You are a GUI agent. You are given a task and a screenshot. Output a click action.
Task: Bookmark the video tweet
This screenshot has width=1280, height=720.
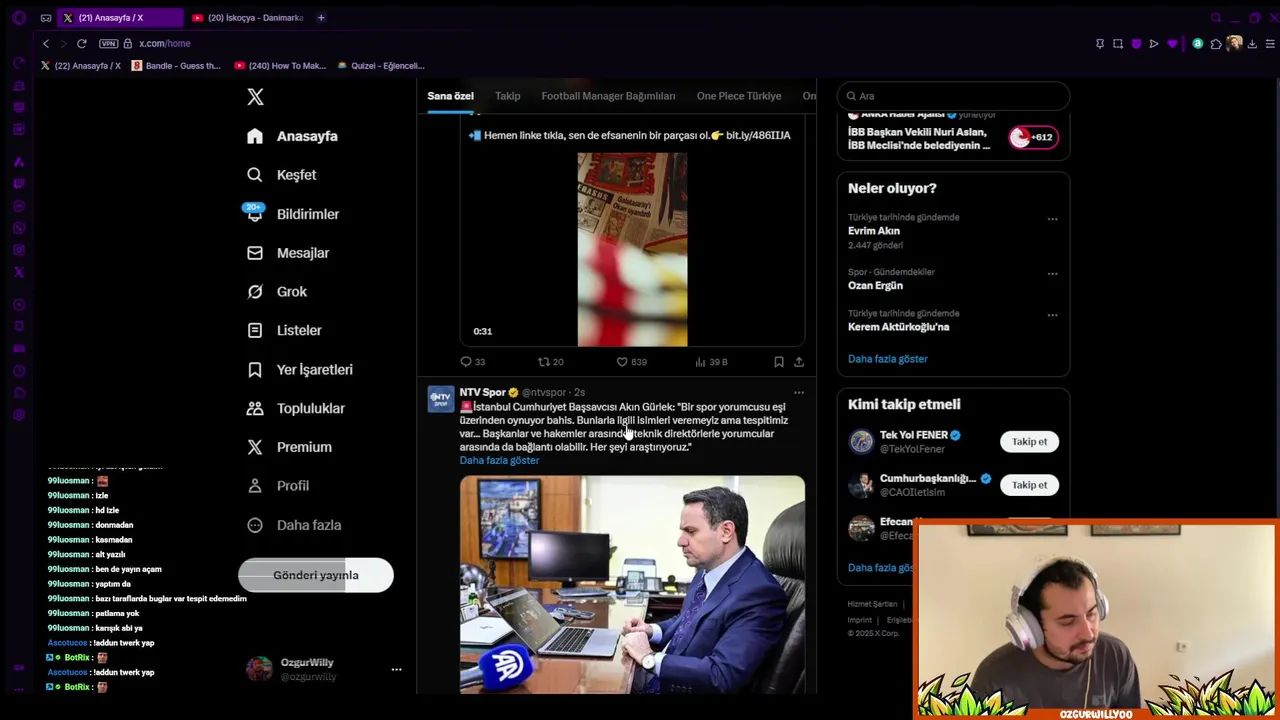click(x=779, y=362)
